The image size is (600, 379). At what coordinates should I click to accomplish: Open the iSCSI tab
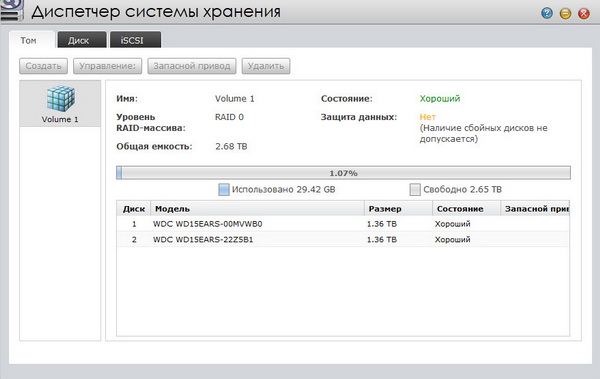135,40
